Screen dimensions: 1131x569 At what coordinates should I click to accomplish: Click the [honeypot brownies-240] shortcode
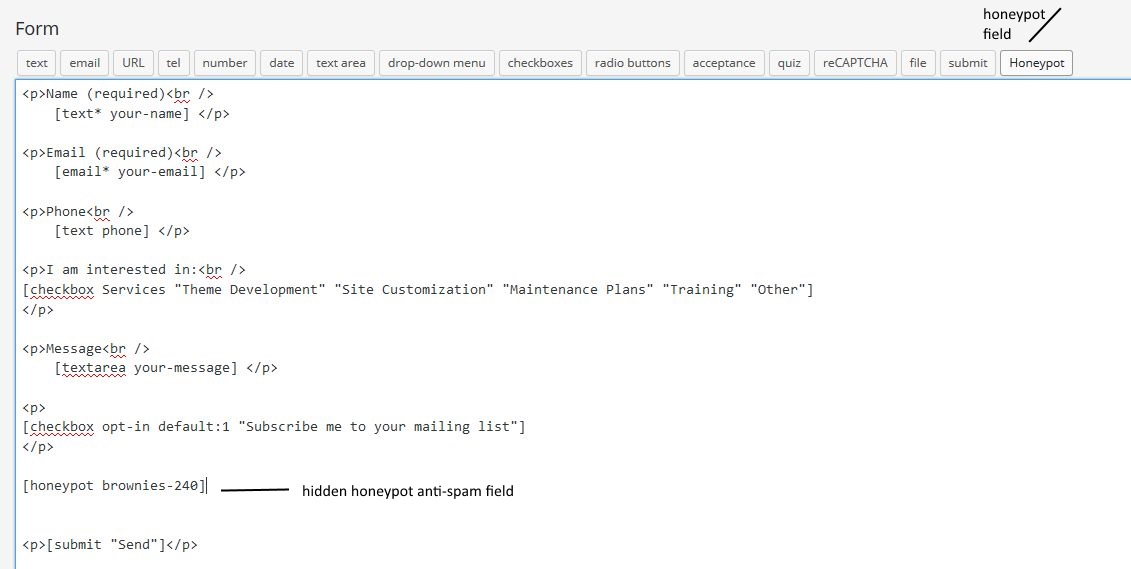point(115,485)
